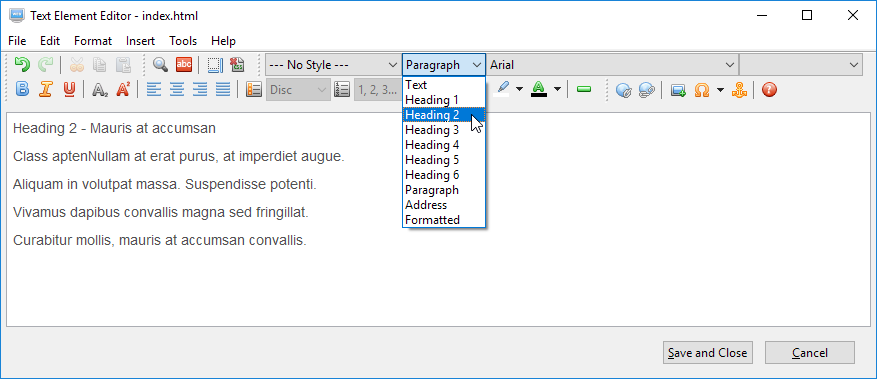Expand the empty font size dropdown
Viewport: 877px width, 379px height.
tap(800, 65)
